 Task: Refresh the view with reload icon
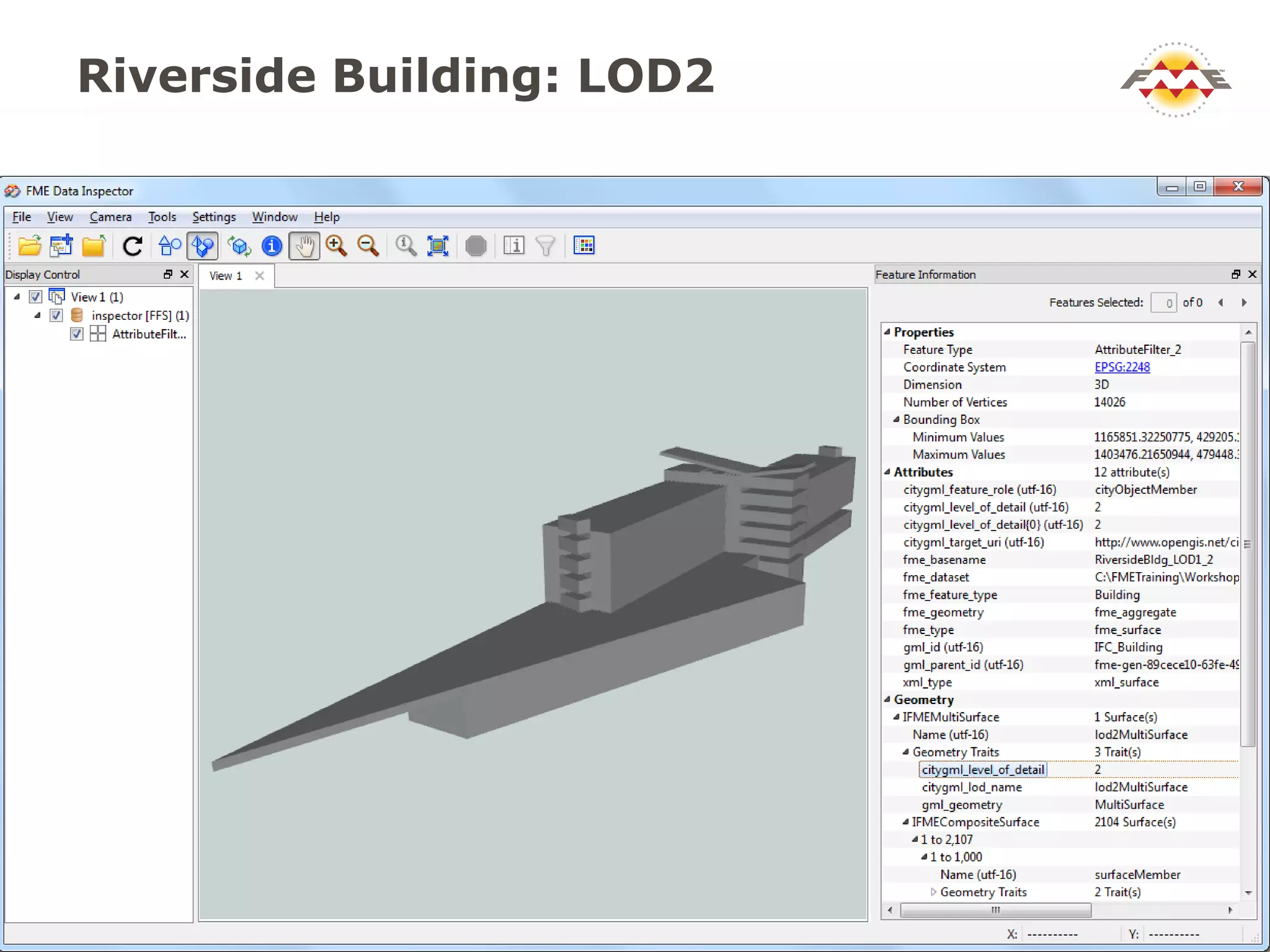(x=132, y=246)
